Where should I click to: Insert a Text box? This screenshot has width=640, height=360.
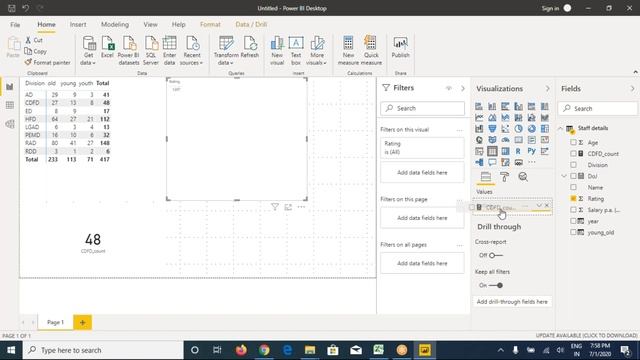(x=296, y=51)
